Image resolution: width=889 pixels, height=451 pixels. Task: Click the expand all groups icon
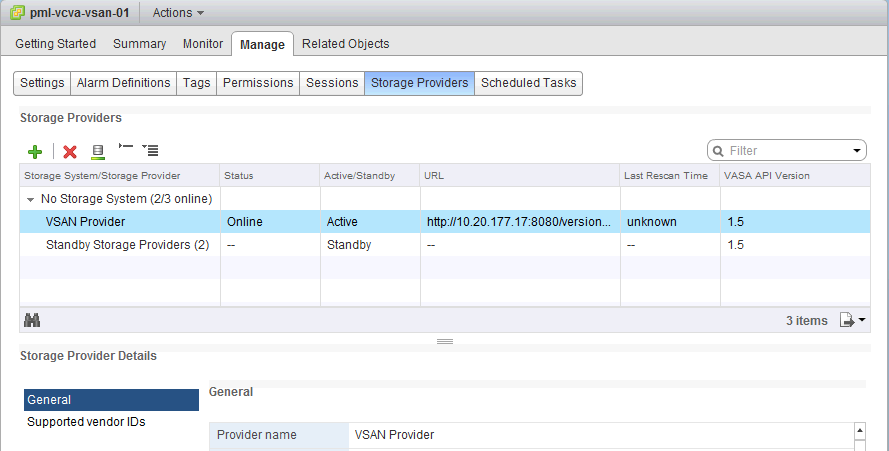125,149
